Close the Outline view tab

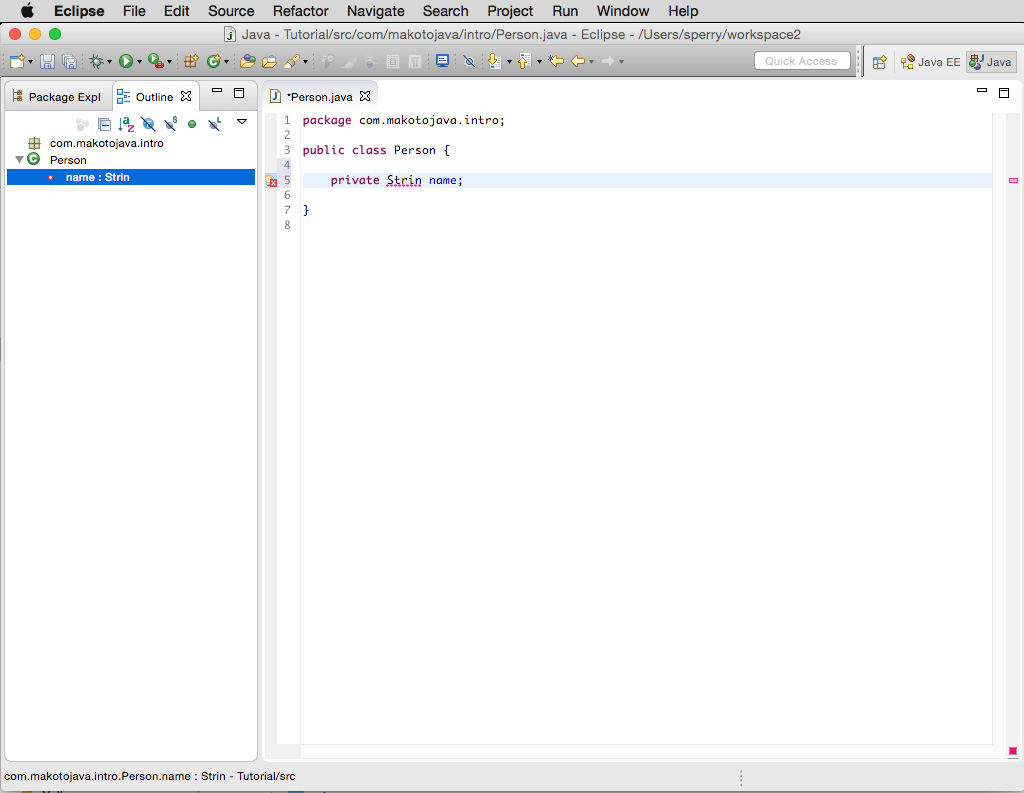click(x=186, y=96)
